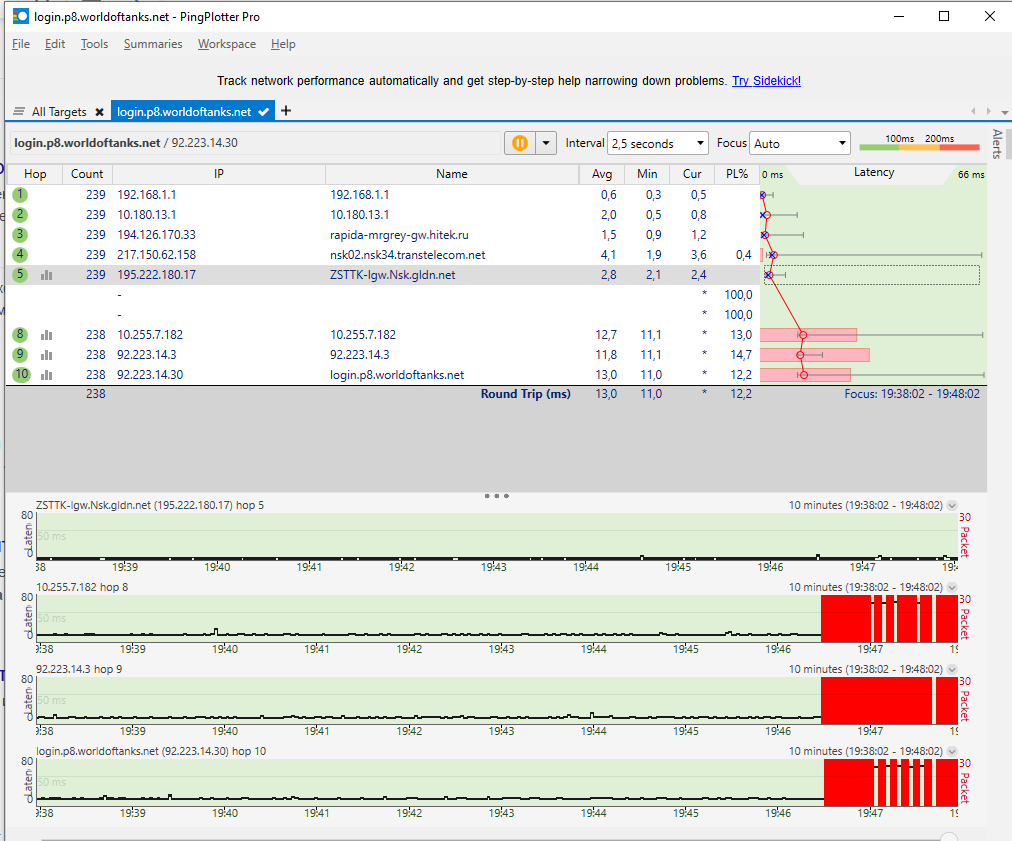The image size is (1012, 841).
Task: Click the hop 4 green number badge
Action: 20,255
